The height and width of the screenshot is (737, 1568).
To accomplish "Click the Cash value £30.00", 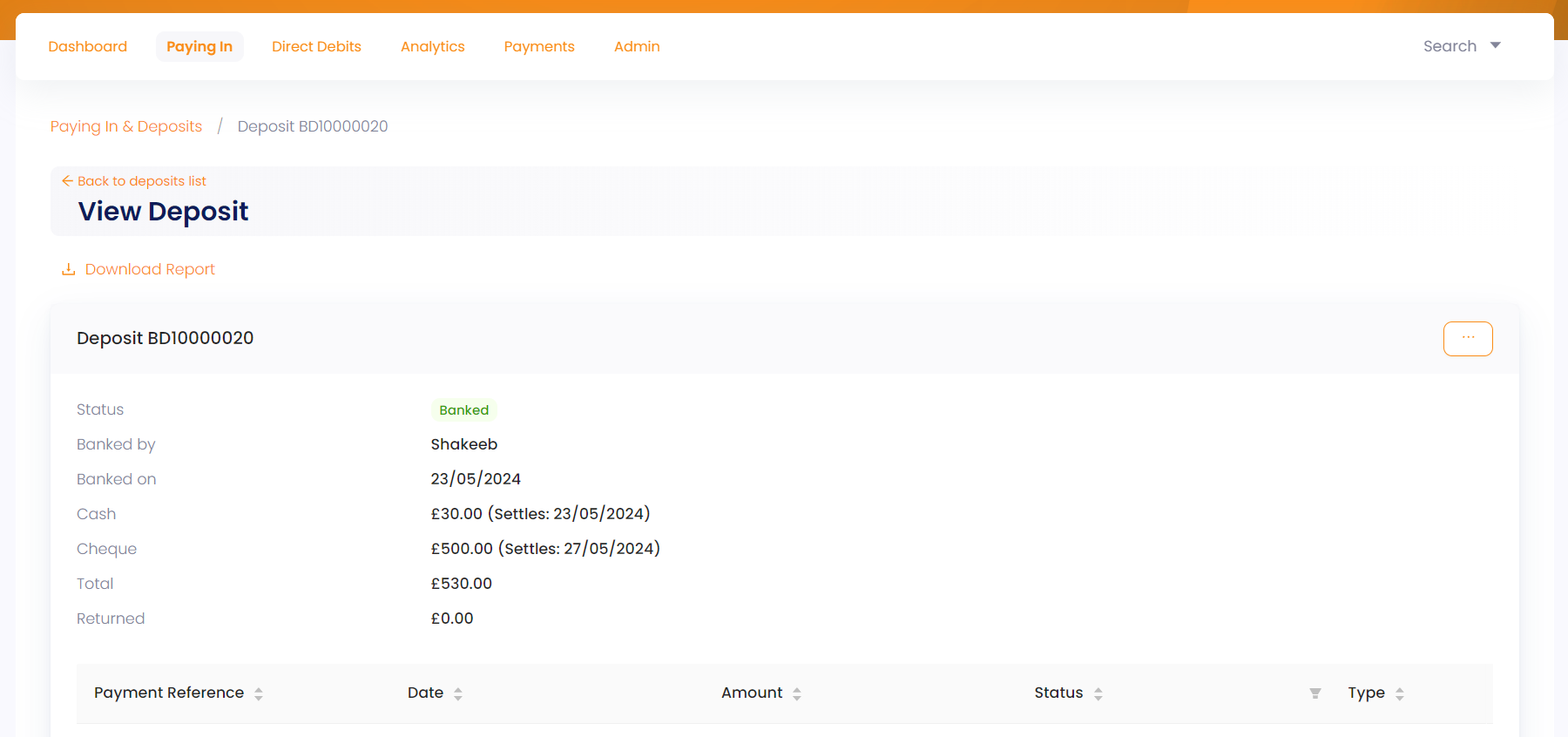I will pos(456,514).
